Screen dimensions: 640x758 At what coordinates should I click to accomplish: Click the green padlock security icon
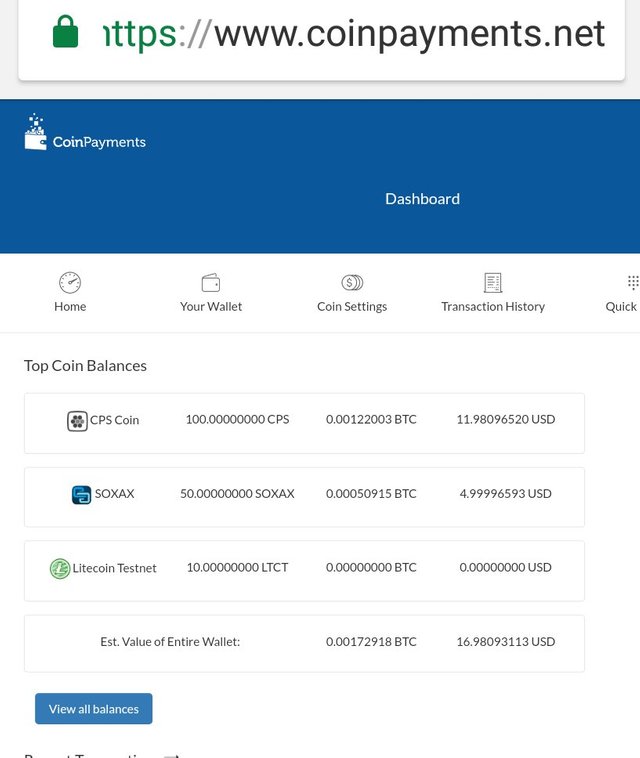(65, 32)
